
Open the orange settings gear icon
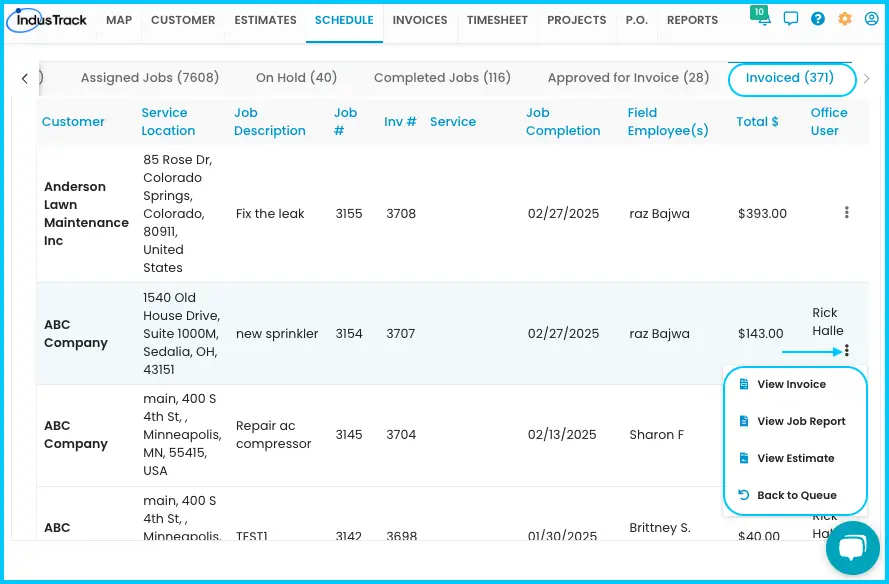(x=845, y=19)
